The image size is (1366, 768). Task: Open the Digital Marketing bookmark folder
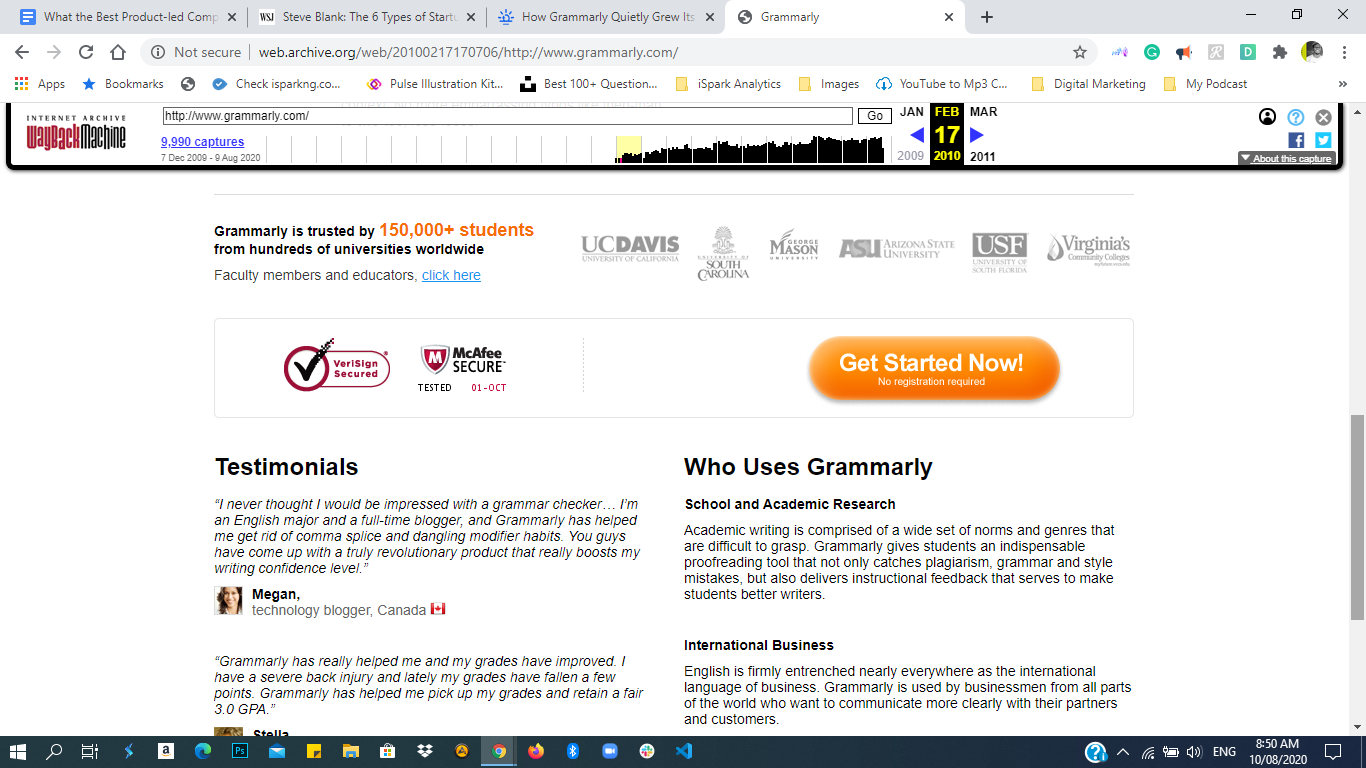(x=1088, y=84)
